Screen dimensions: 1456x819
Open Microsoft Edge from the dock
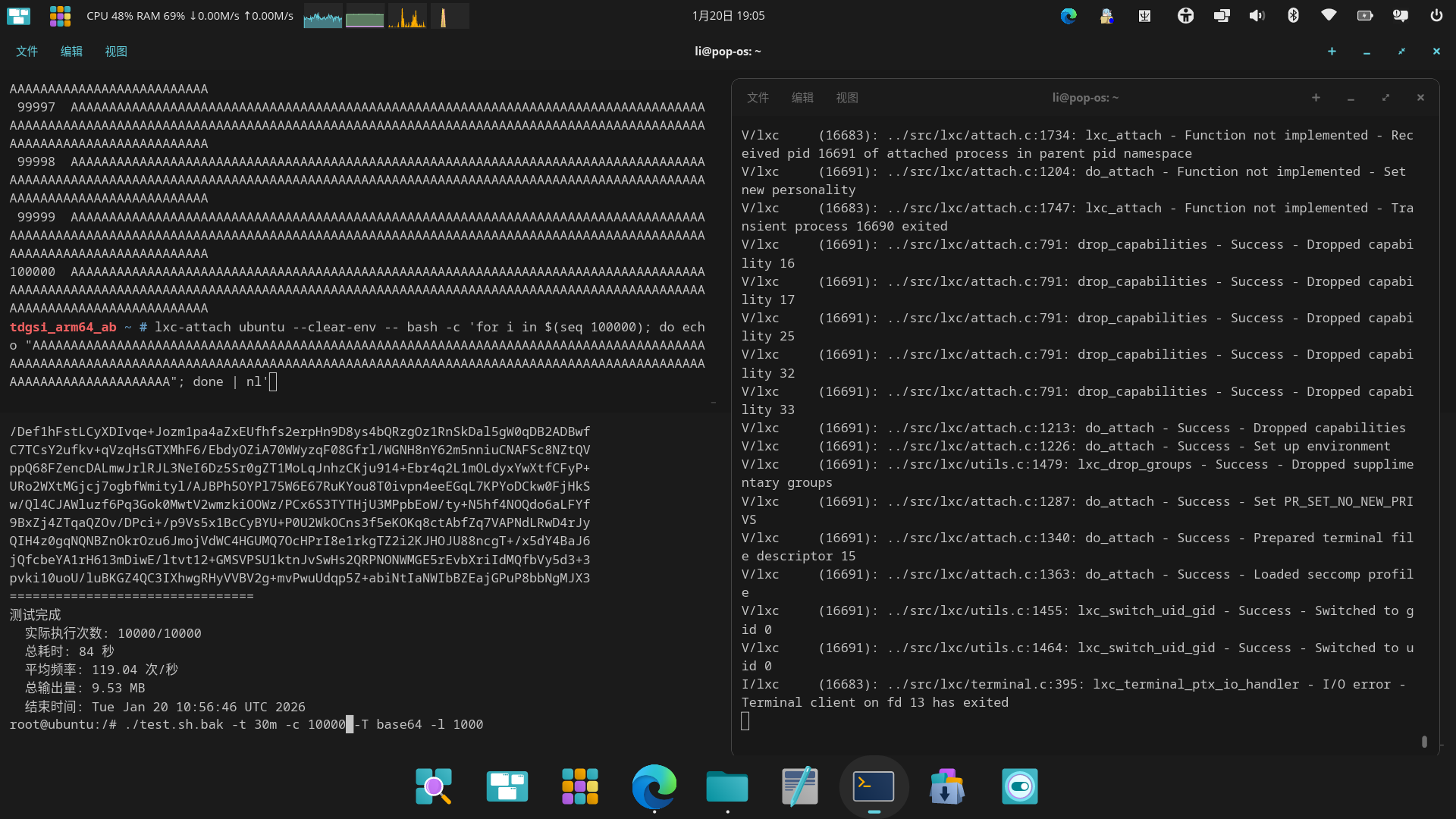point(654,786)
